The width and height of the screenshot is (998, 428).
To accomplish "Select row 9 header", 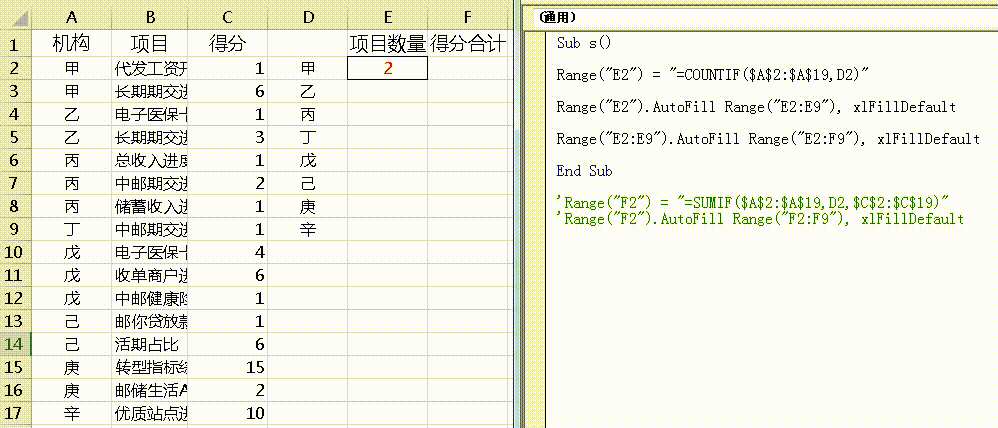I will [x=15, y=229].
